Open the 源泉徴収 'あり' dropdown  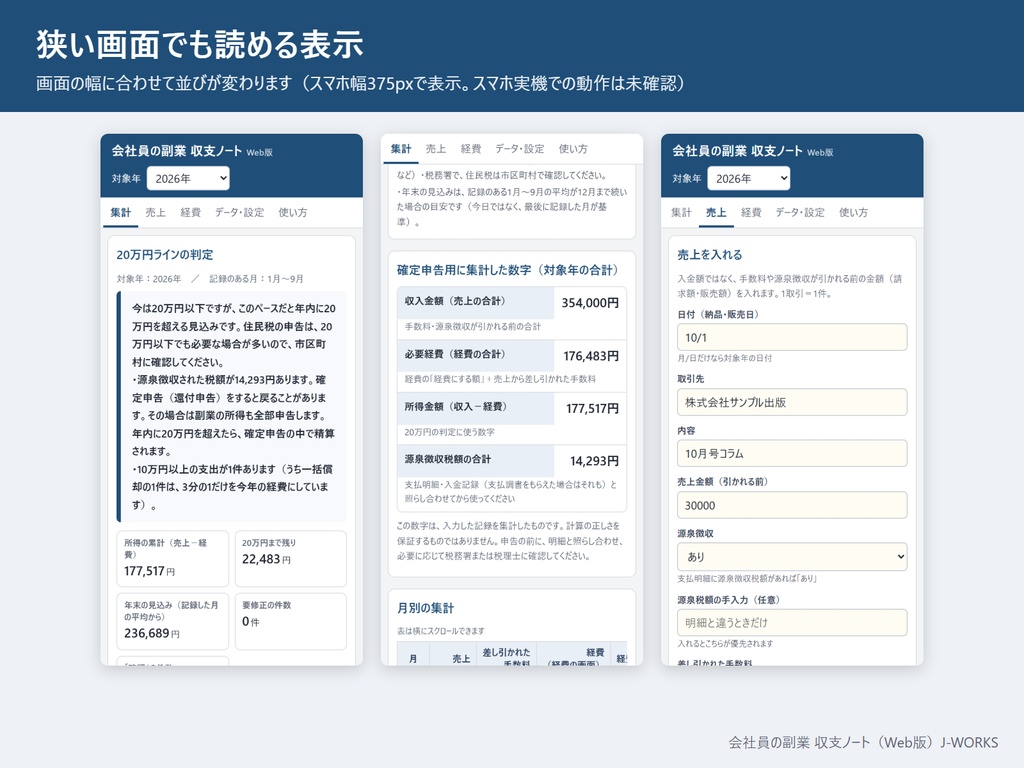click(792, 557)
